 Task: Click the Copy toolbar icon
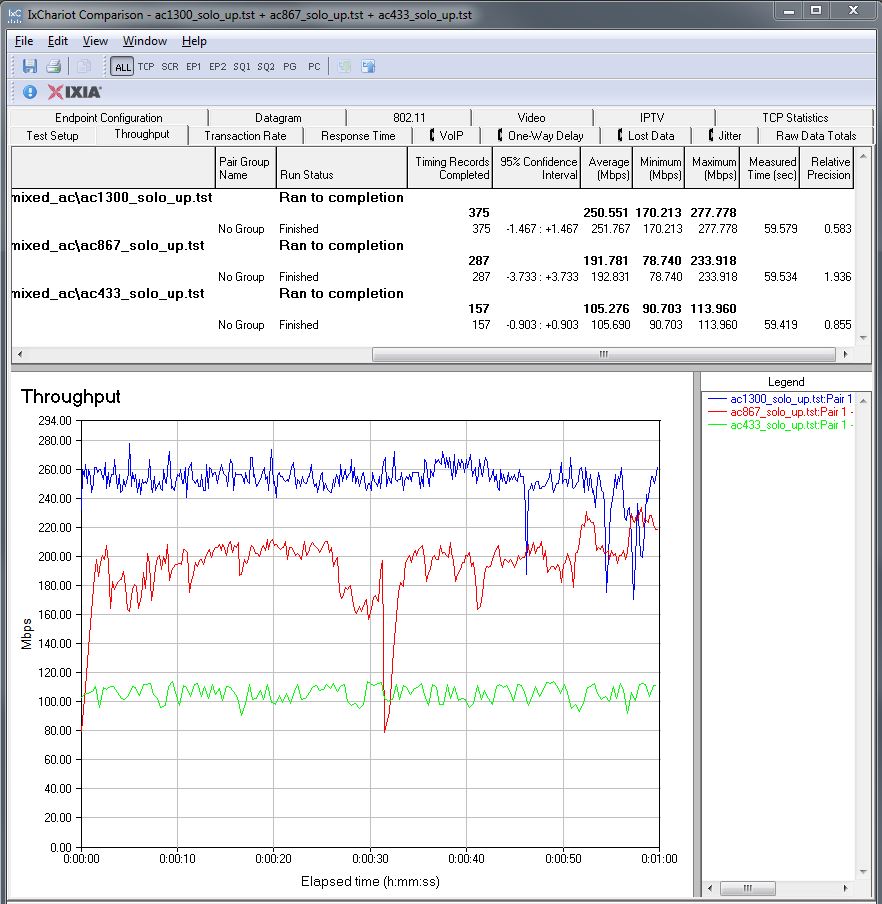coord(84,66)
